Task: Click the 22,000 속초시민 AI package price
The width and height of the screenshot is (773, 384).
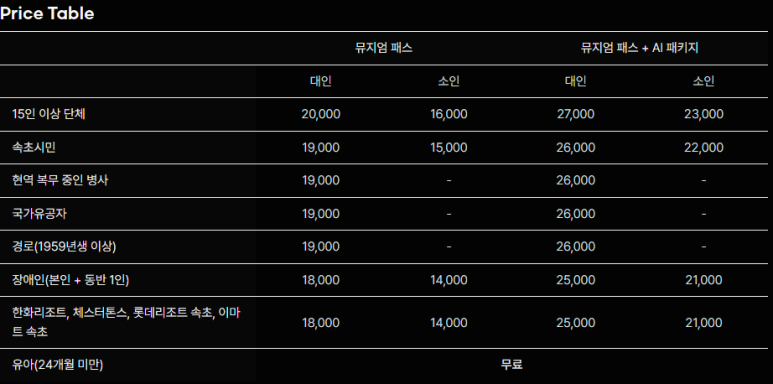Action: [703, 147]
